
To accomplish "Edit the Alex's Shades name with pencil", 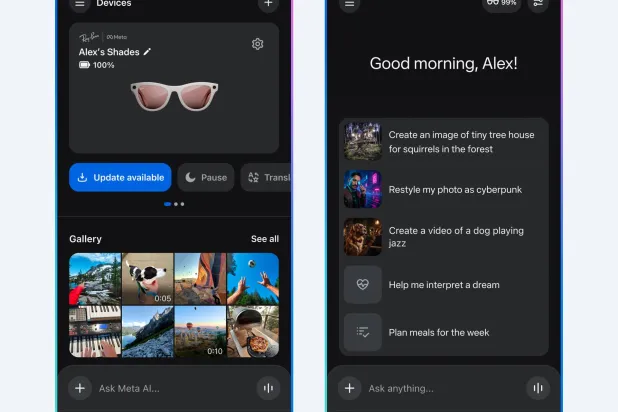I will 148,51.
